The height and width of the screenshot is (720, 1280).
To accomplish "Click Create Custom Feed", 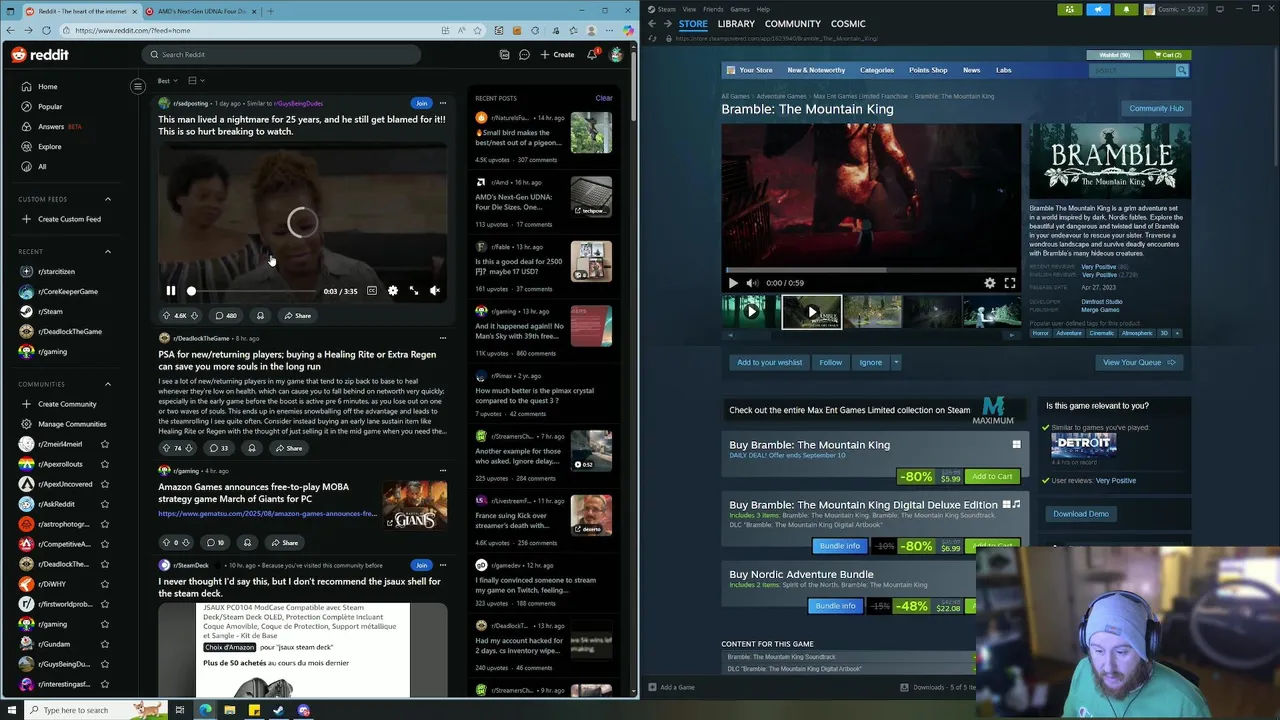I will (x=68, y=219).
